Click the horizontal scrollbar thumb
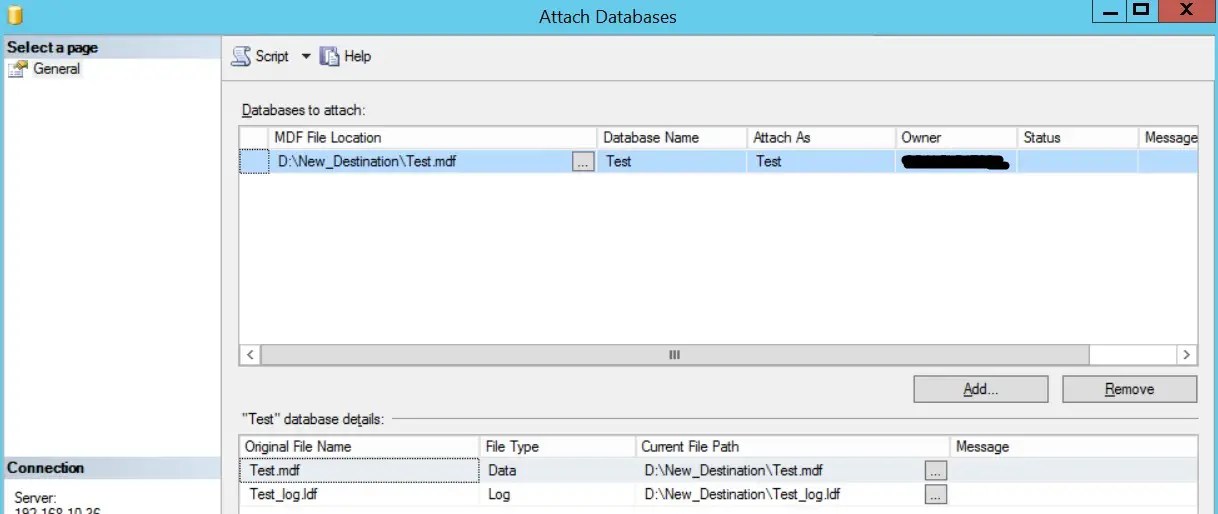1218x514 pixels. click(675, 355)
